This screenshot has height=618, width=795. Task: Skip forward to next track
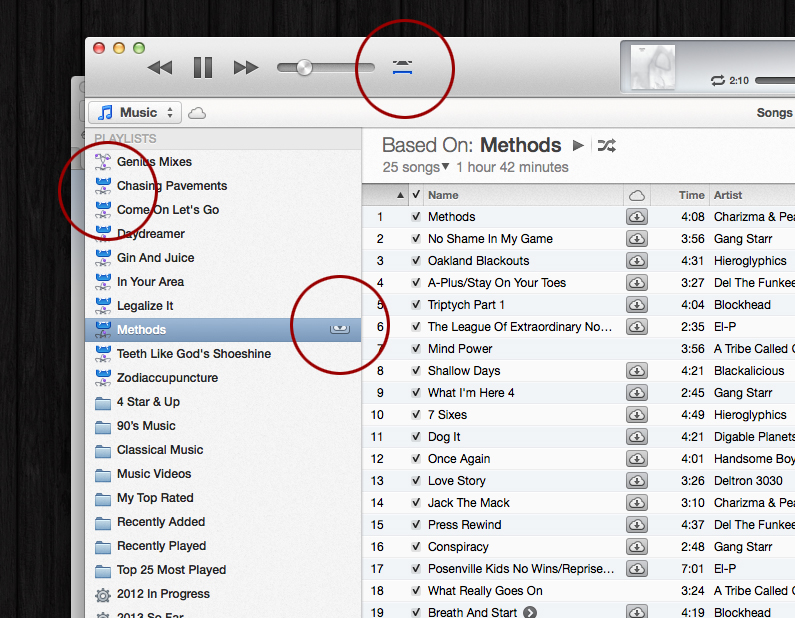click(x=246, y=67)
